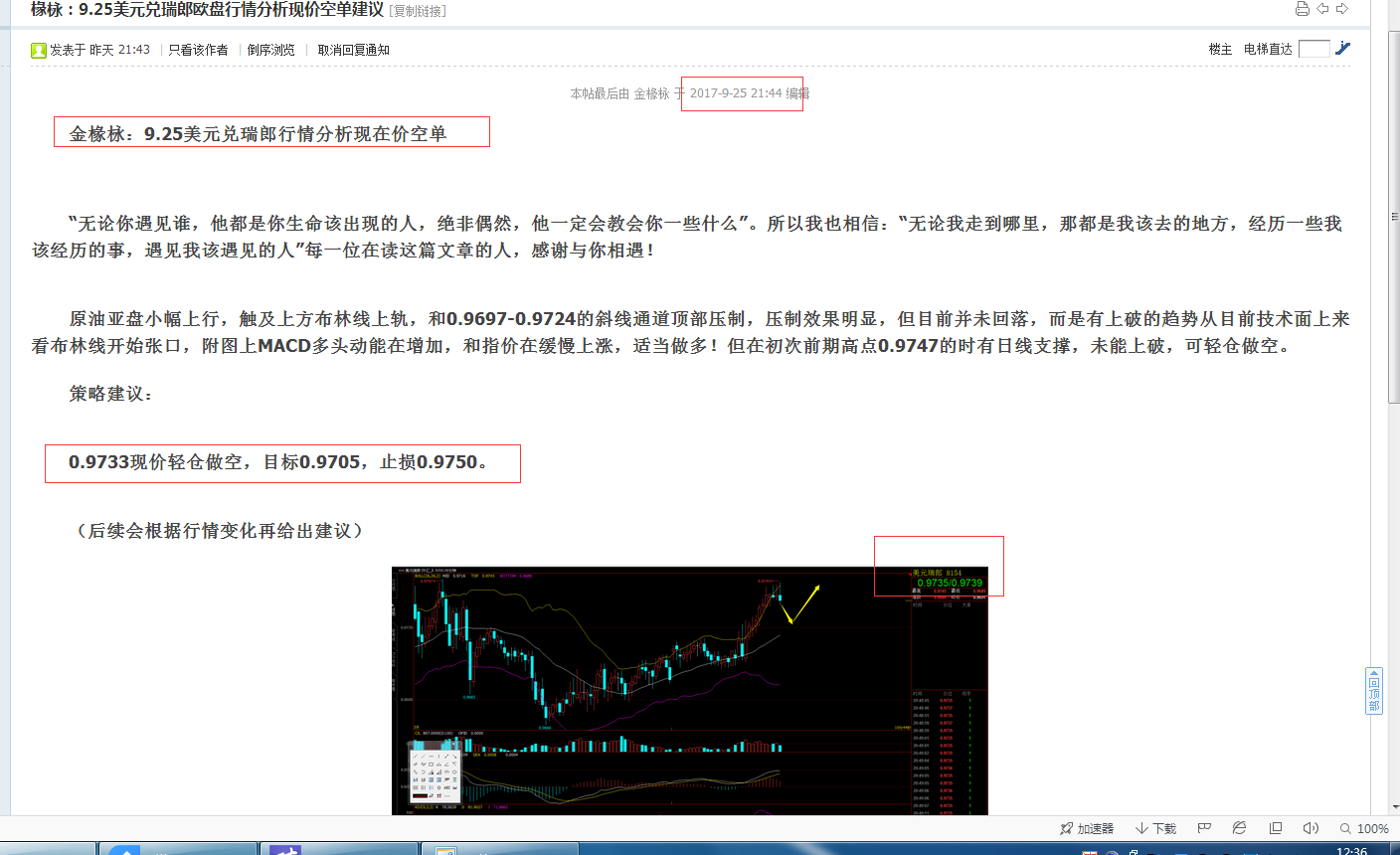Click the blue escalator jump icon
The image size is (1400, 855).
pos(1343,48)
